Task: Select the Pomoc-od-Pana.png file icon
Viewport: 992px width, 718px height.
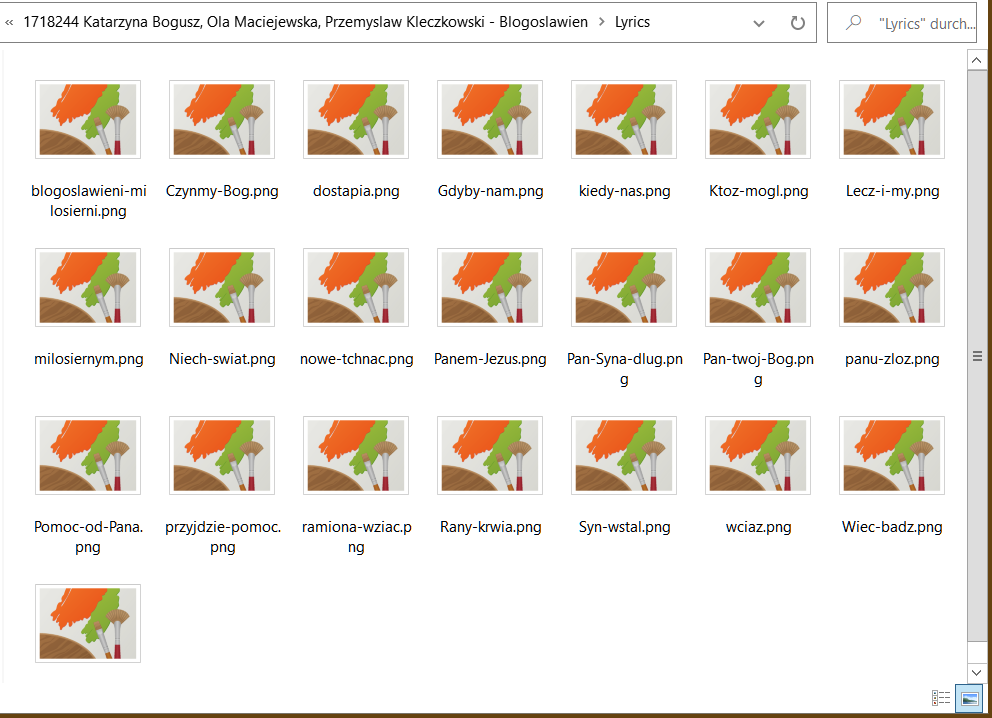Action: pos(88,455)
